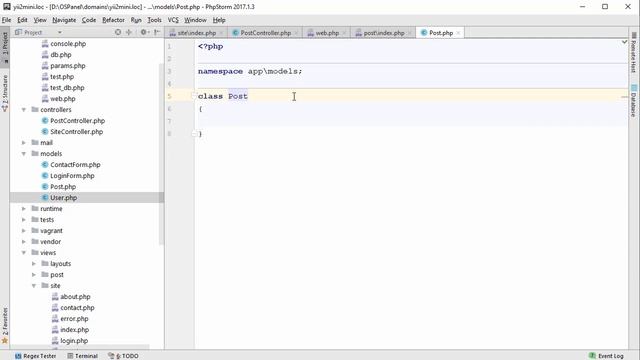
Task: Collapse the controllers folder
Action: point(24,110)
